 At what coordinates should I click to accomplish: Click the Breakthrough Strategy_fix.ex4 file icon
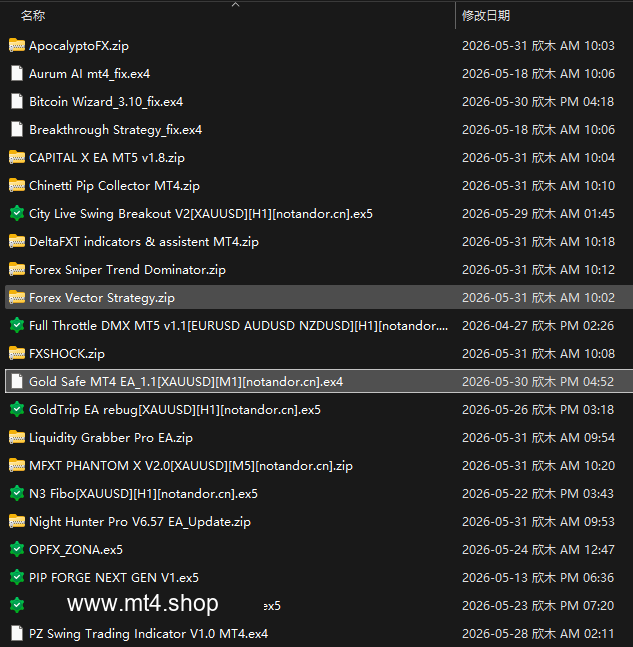pos(17,130)
